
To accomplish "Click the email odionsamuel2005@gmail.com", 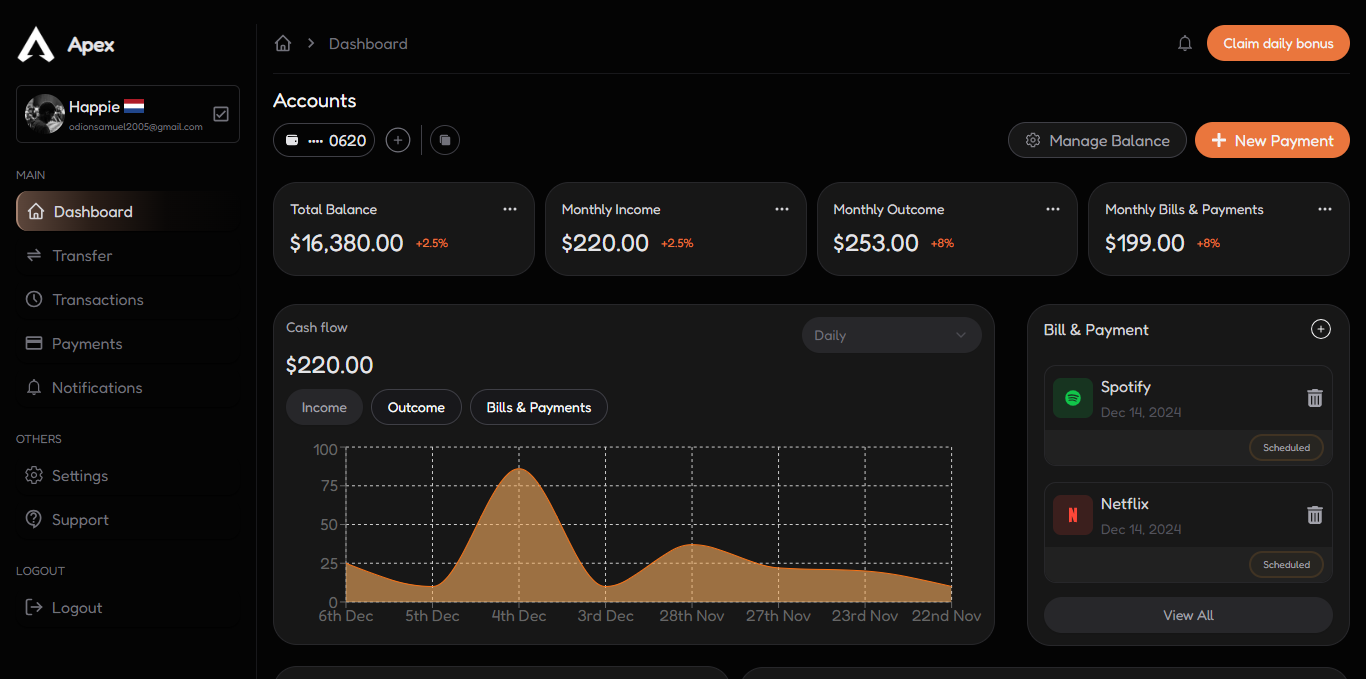I will tap(136, 127).
